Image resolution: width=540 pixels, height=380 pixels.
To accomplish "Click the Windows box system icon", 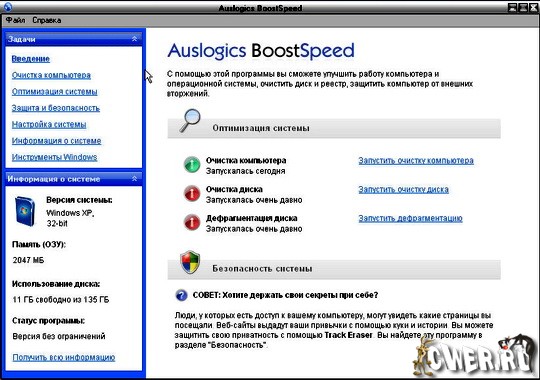I will (25, 211).
